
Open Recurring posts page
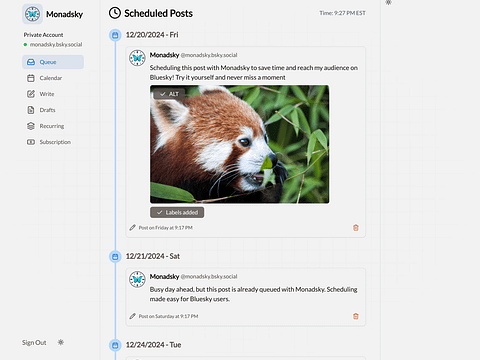point(53,126)
